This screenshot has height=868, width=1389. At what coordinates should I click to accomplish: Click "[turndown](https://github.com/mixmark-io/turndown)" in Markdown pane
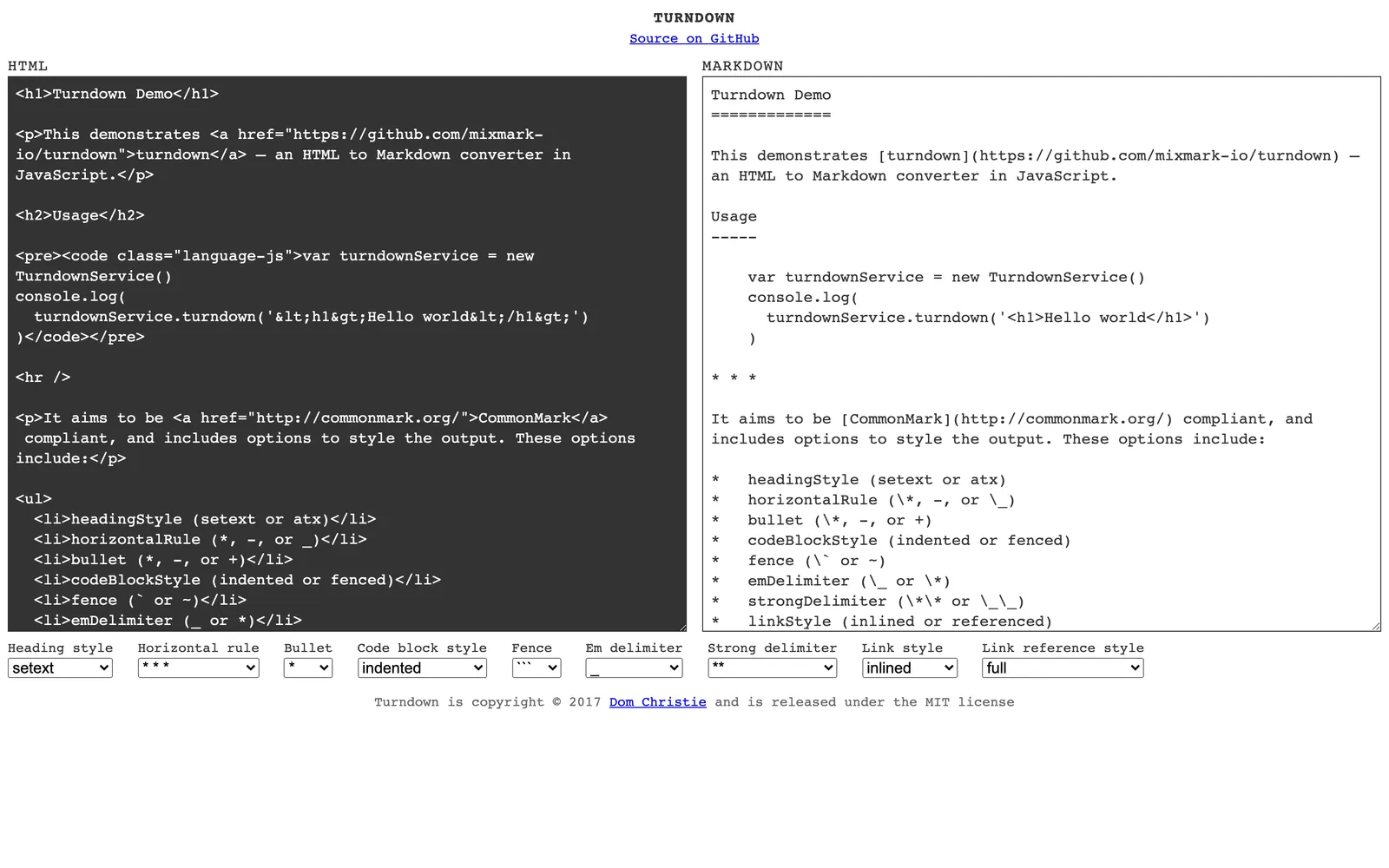[1109, 155]
